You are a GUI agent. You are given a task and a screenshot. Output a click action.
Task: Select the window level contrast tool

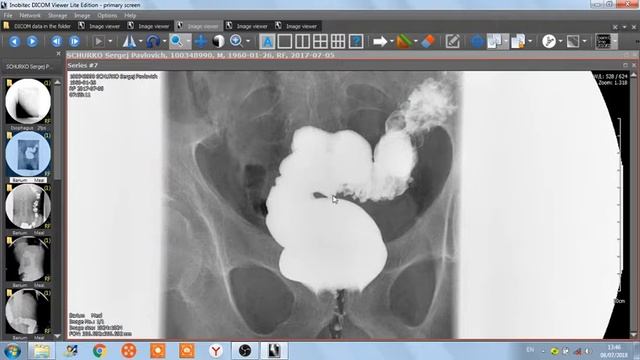pos(218,41)
